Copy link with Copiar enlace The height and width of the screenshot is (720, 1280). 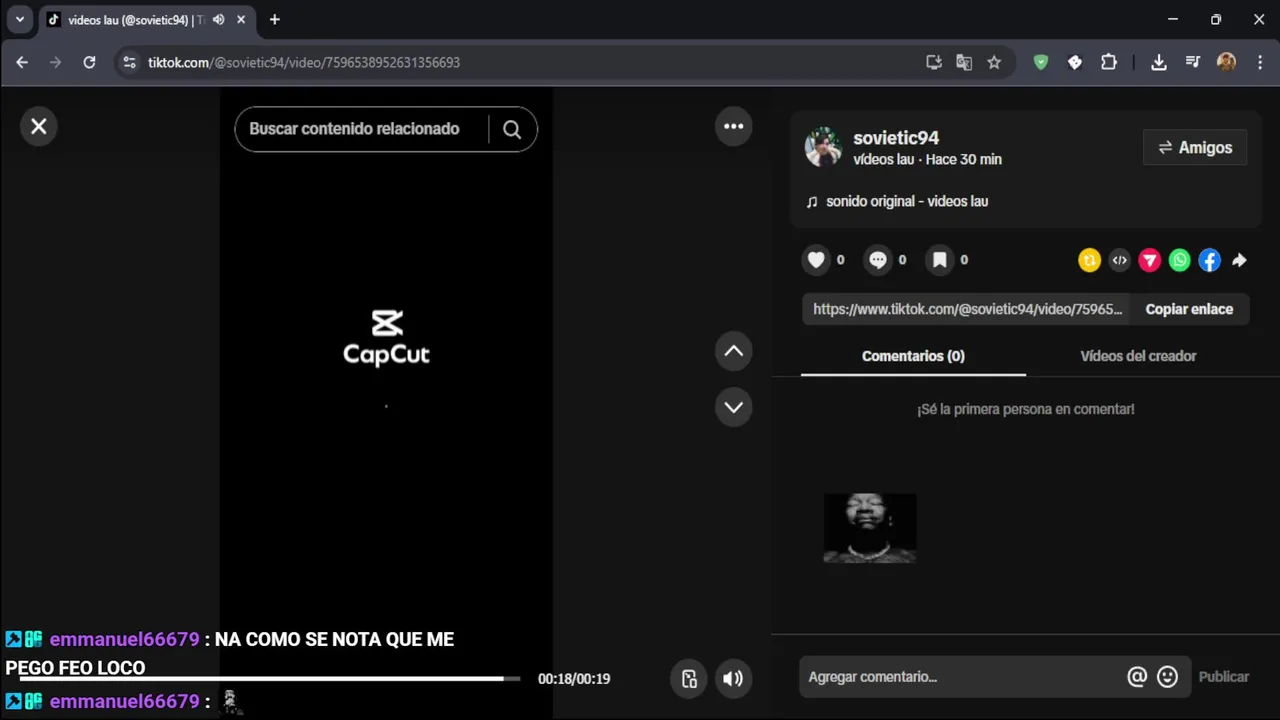pyautogui.click(x=1189, y=309)
